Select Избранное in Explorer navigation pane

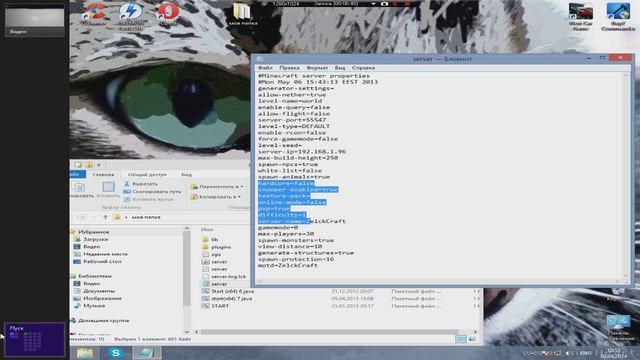93,232
